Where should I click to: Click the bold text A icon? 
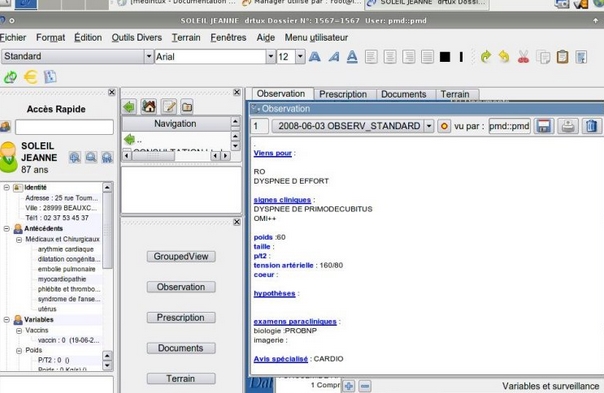click(x=315, y=57)
